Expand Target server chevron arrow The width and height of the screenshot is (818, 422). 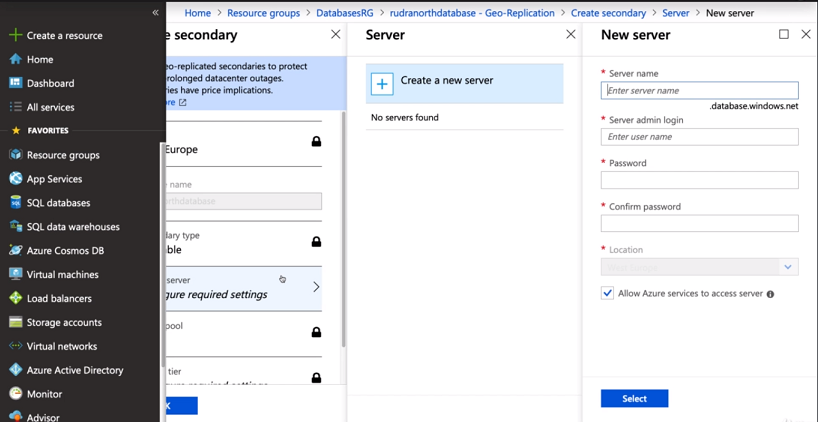point(316,287)
